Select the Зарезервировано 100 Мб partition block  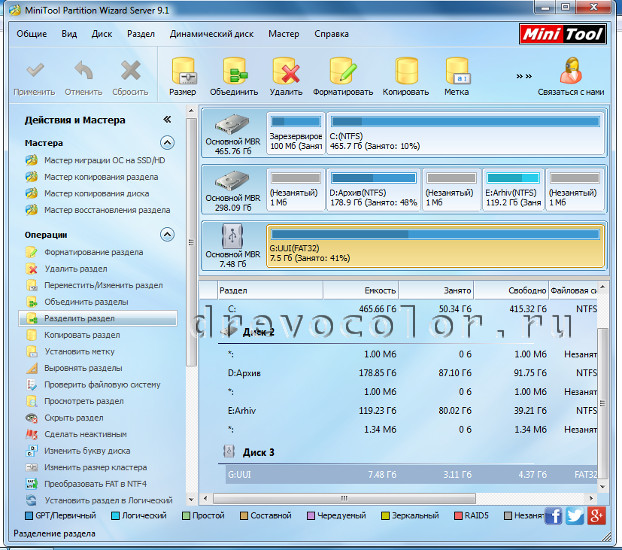[x=296, y=133]
